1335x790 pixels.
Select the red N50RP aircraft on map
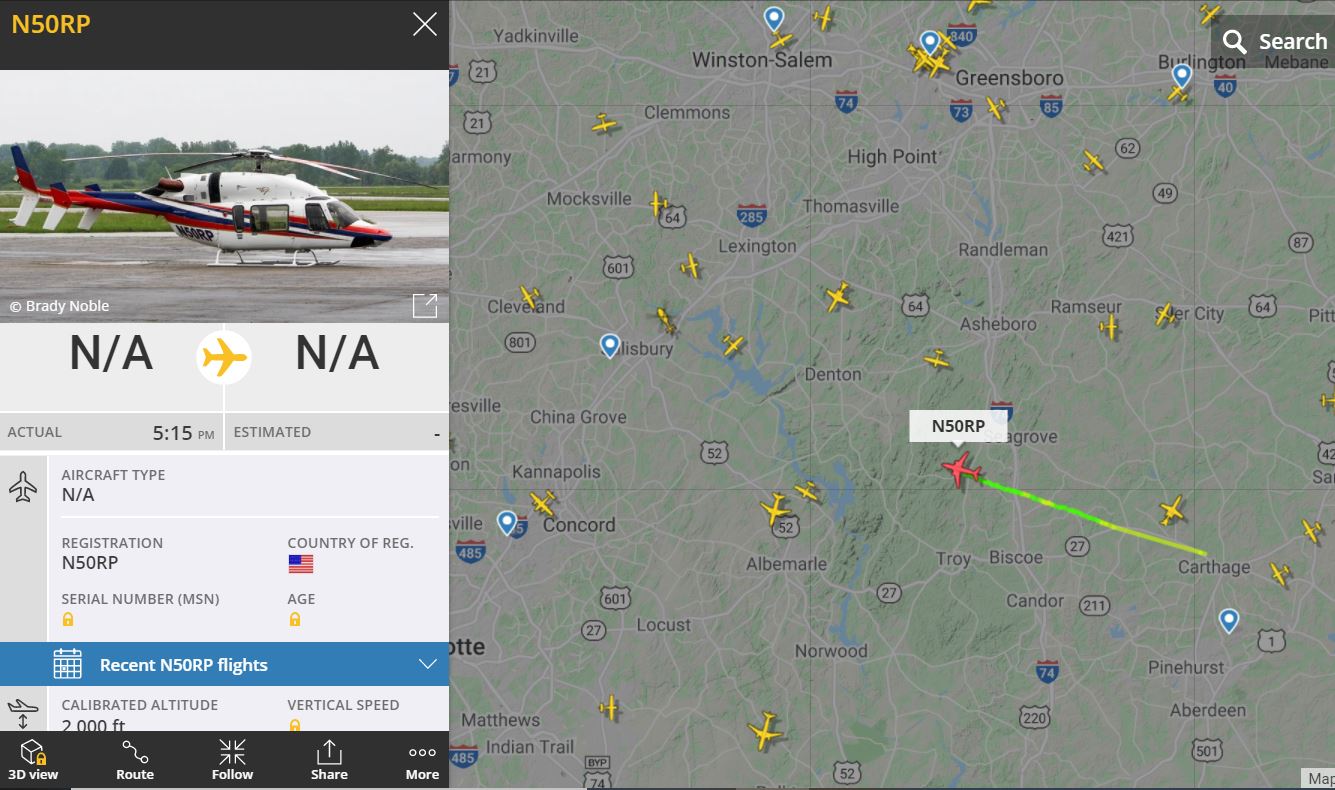[x=961, y=468]
